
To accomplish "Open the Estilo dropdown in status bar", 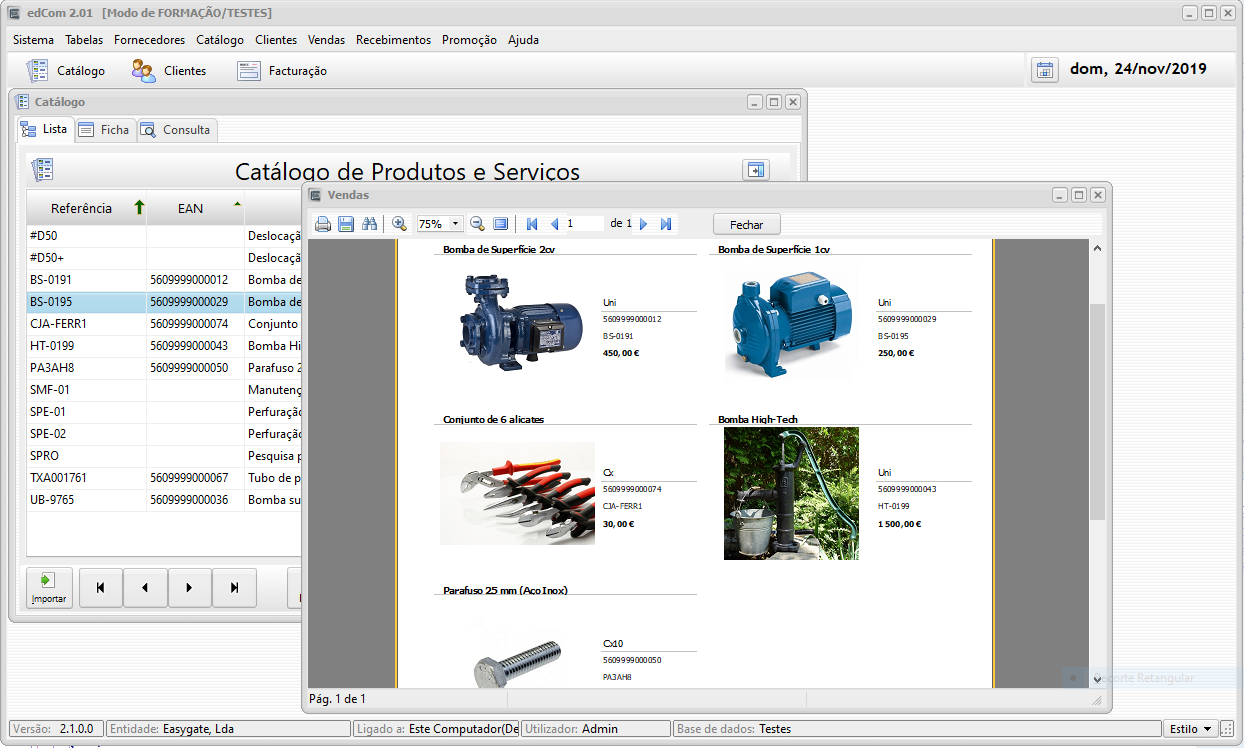I will [x=1190, y=729].
